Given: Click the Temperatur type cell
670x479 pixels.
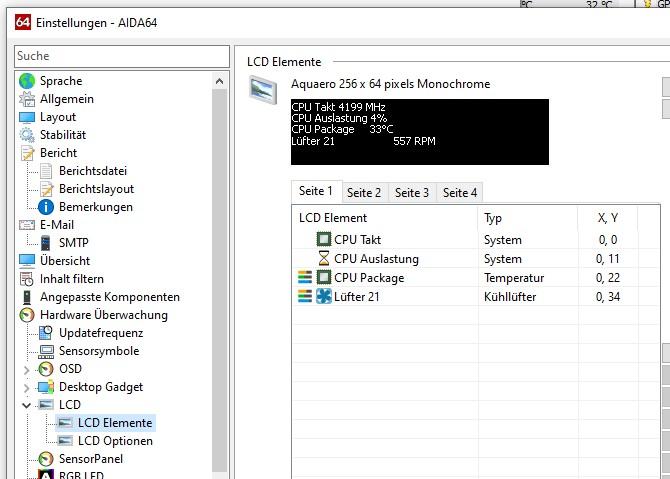Looking at the screenshot, I should pos(514,278).
